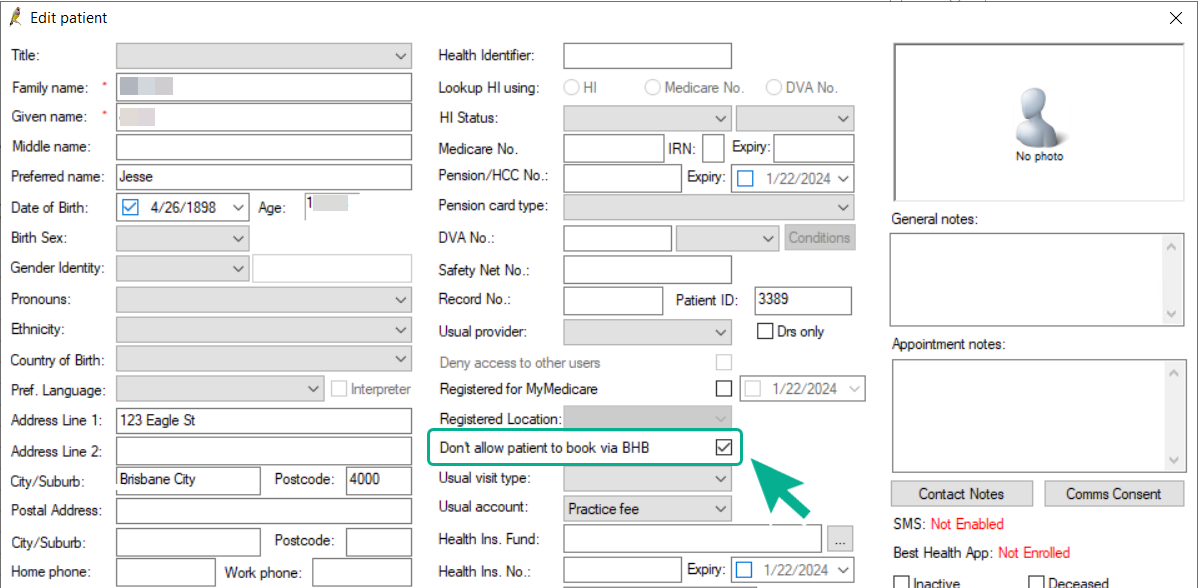This screenshot has height=588, width=1198.
Task: Open the Pension card type dropdown
Action: pyautogui.click(x=708, y=206)
